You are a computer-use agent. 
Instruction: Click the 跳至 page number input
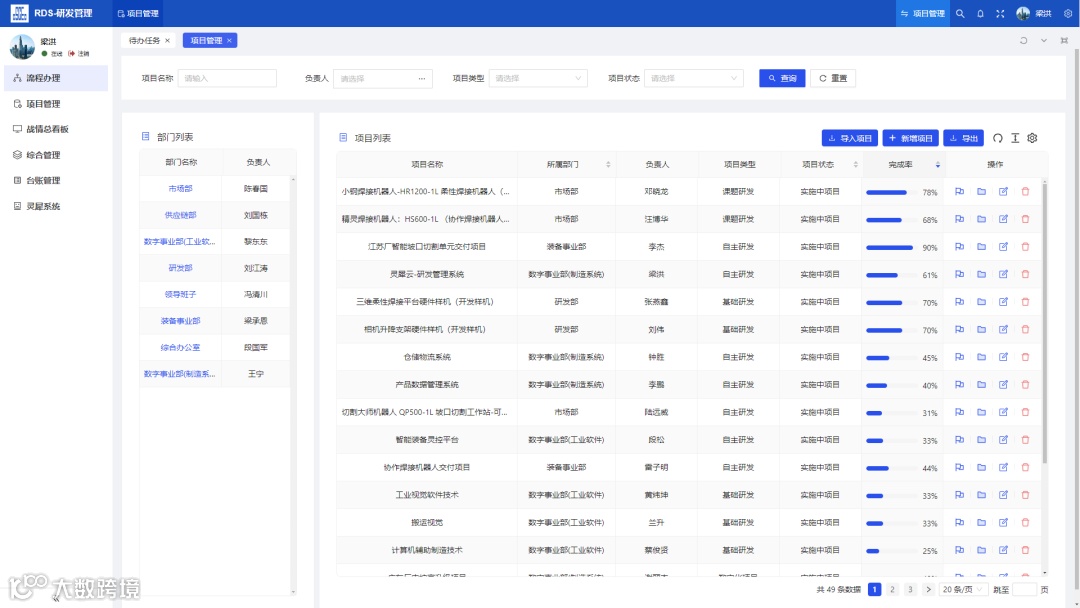tap(1025, 589)
